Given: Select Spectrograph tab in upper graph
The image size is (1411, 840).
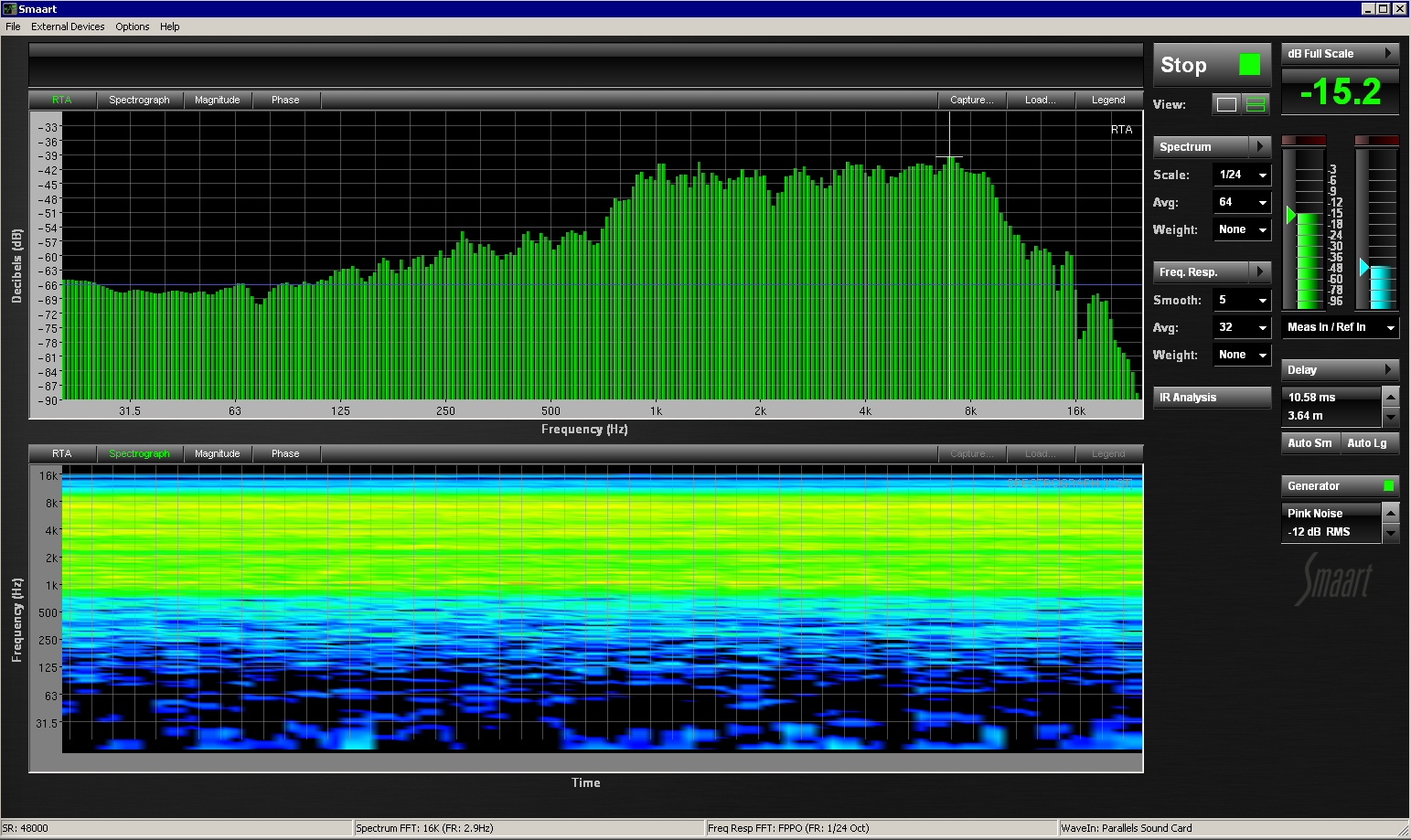Looking at the screenshot, I should point(139,100).
